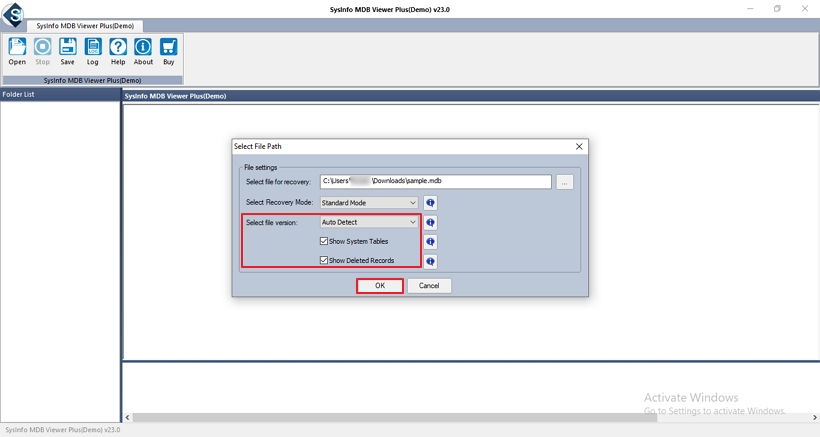The height and width of the screenshot is (437, 820).
Task: Open the Auto Detect file version dropdown
Action: 369,222
